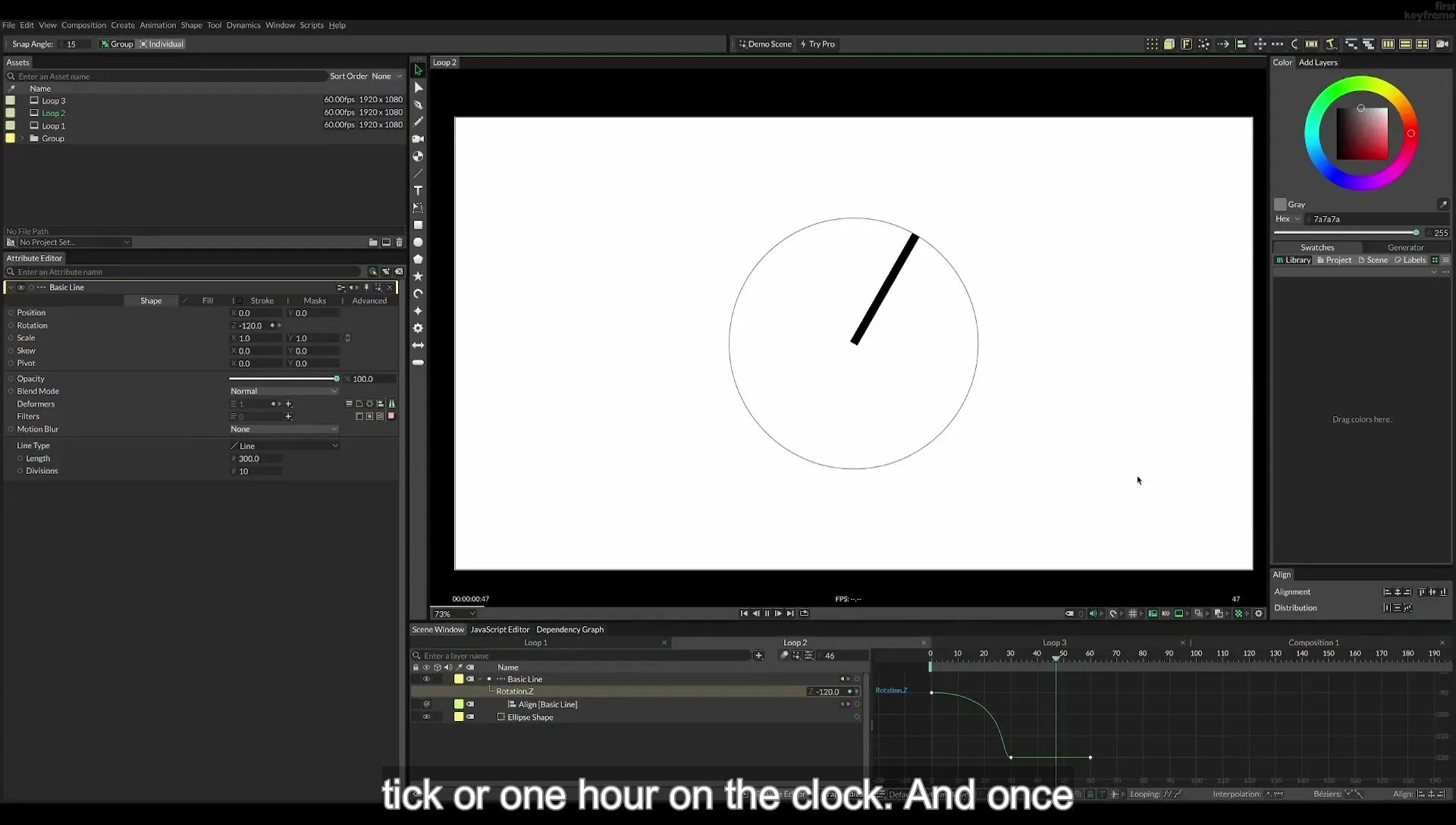Select the Cog shape tool

click(x=418, y=328)
